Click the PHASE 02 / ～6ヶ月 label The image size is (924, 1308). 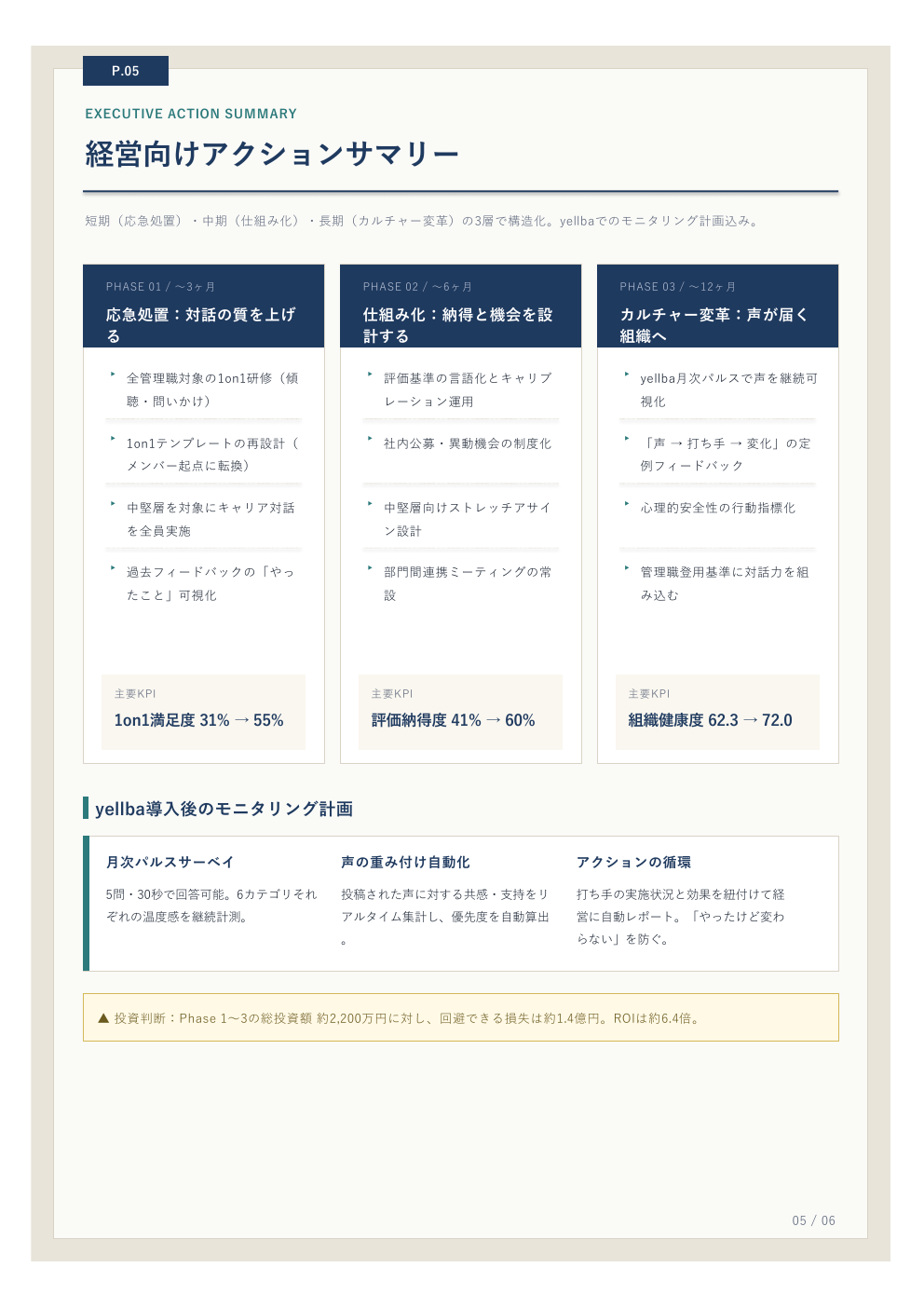pyautogui.click(x=417, y=287)
